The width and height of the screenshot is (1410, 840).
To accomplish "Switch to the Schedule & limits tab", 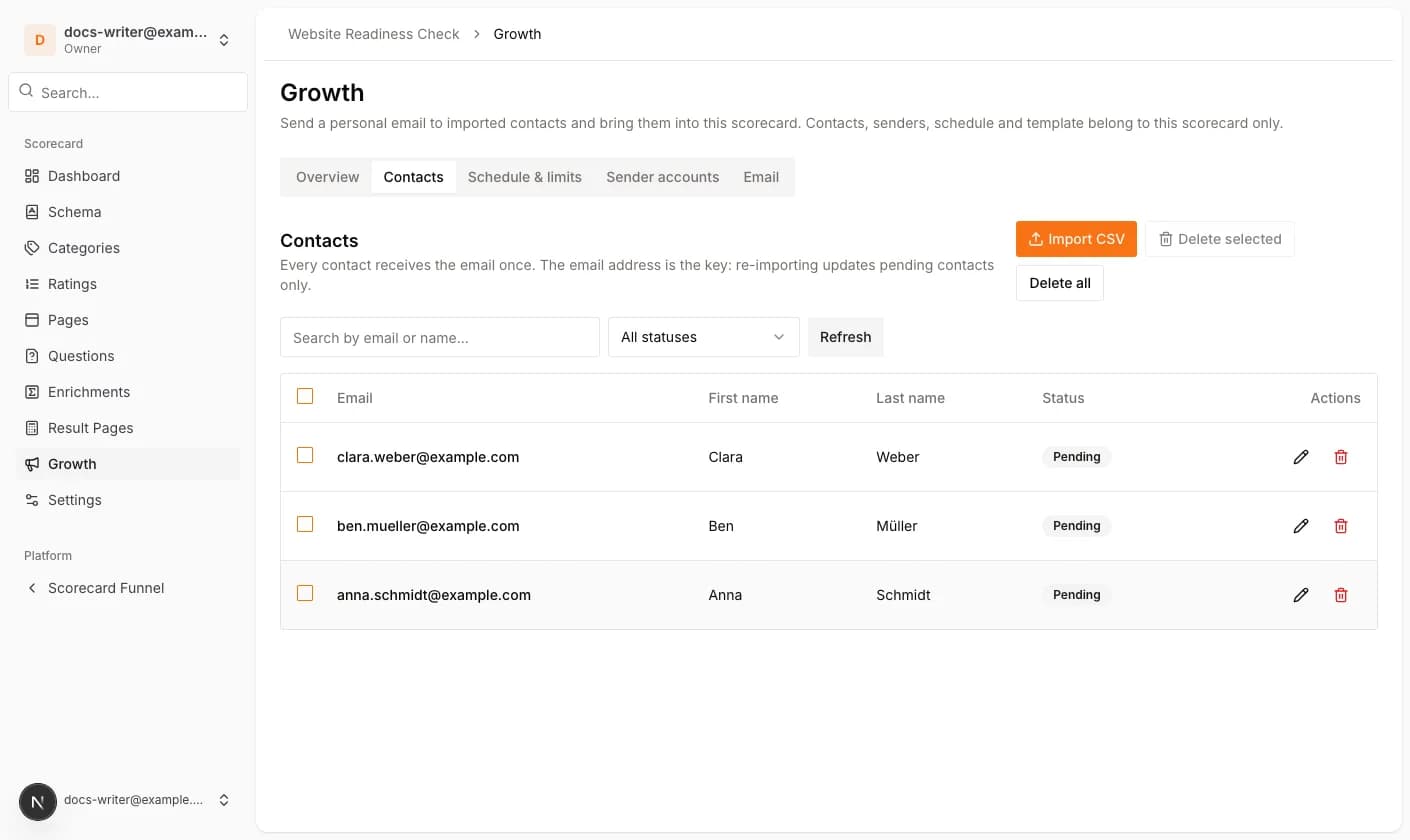I will (x=525, y=177).
